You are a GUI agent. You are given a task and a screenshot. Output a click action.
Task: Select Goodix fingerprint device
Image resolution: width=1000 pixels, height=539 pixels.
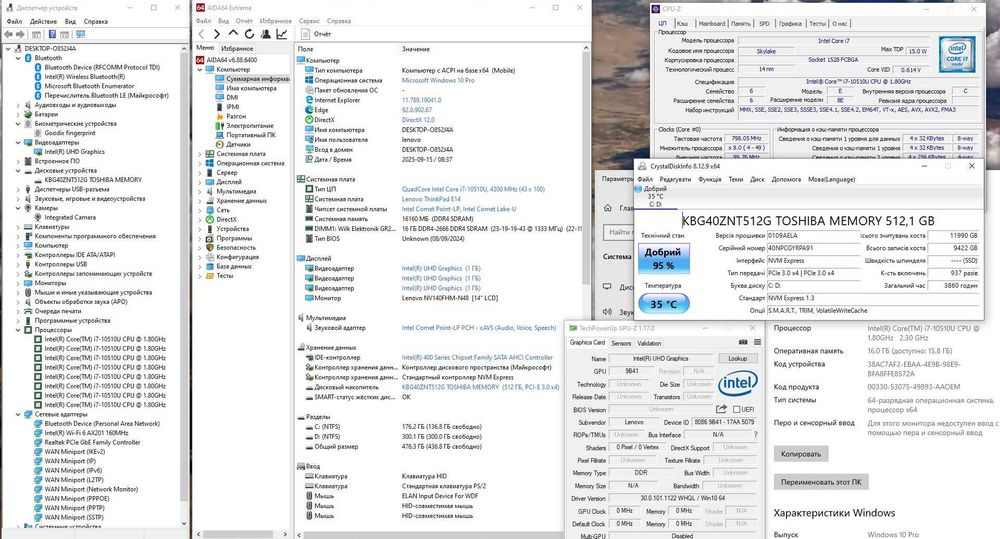(x=70, y=133)
